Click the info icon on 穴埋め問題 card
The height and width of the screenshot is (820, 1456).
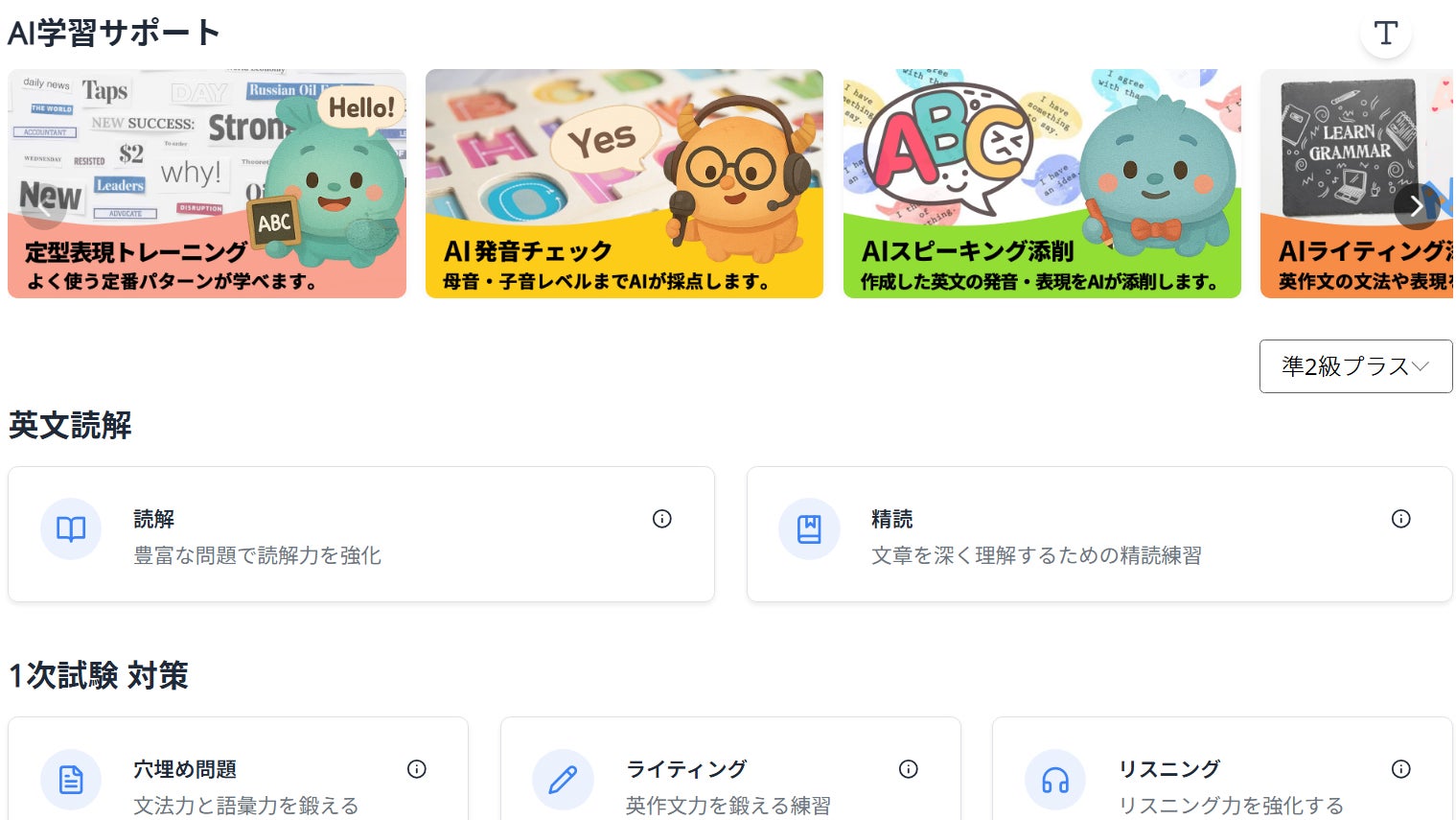point(416,769)
